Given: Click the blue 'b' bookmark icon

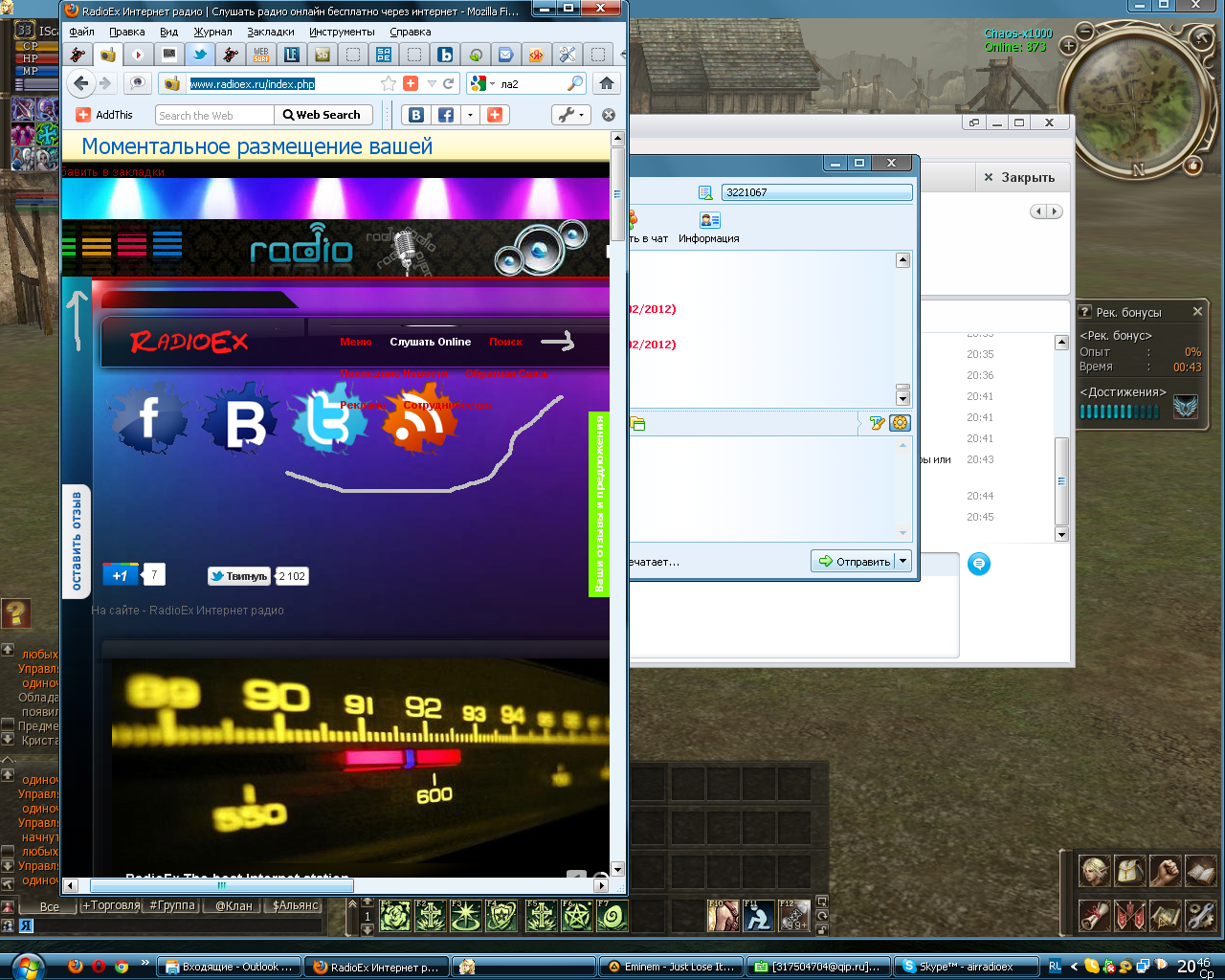Looking at the screenshot, I should pos(445,55).
